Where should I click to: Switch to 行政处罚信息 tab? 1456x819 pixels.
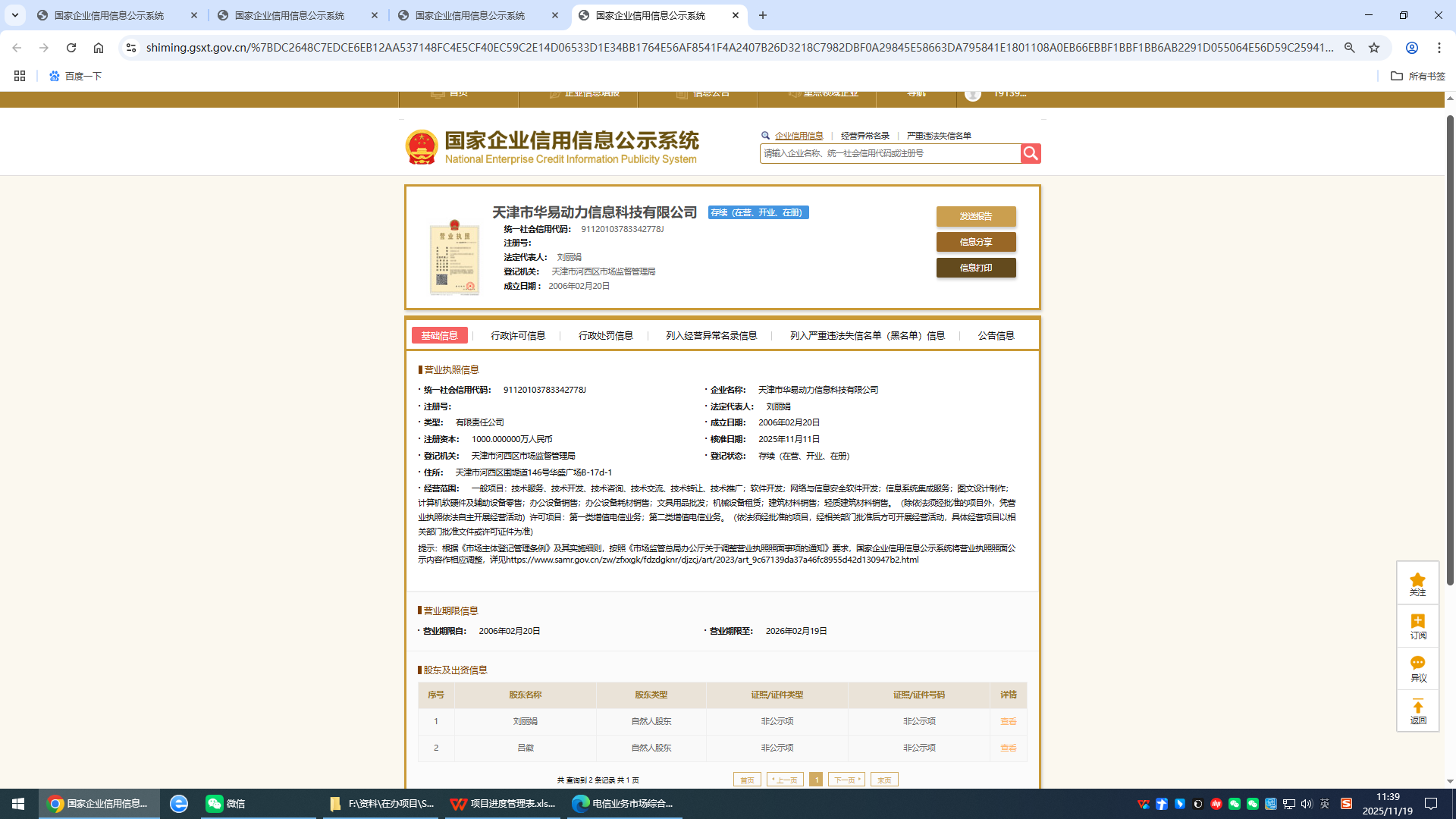tap(605, 335)
